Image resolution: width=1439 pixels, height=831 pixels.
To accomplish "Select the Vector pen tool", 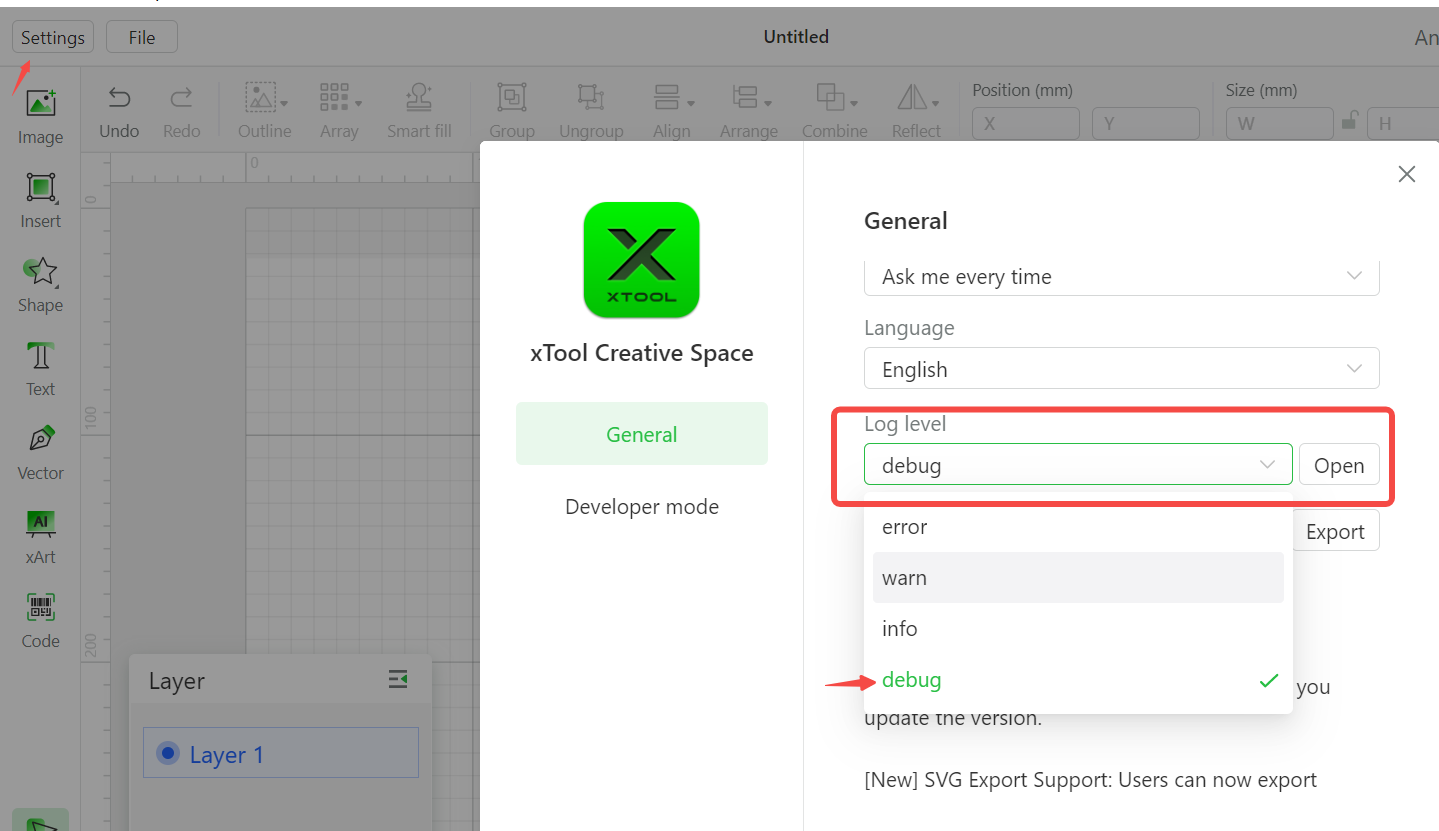I will pos(40,452).
